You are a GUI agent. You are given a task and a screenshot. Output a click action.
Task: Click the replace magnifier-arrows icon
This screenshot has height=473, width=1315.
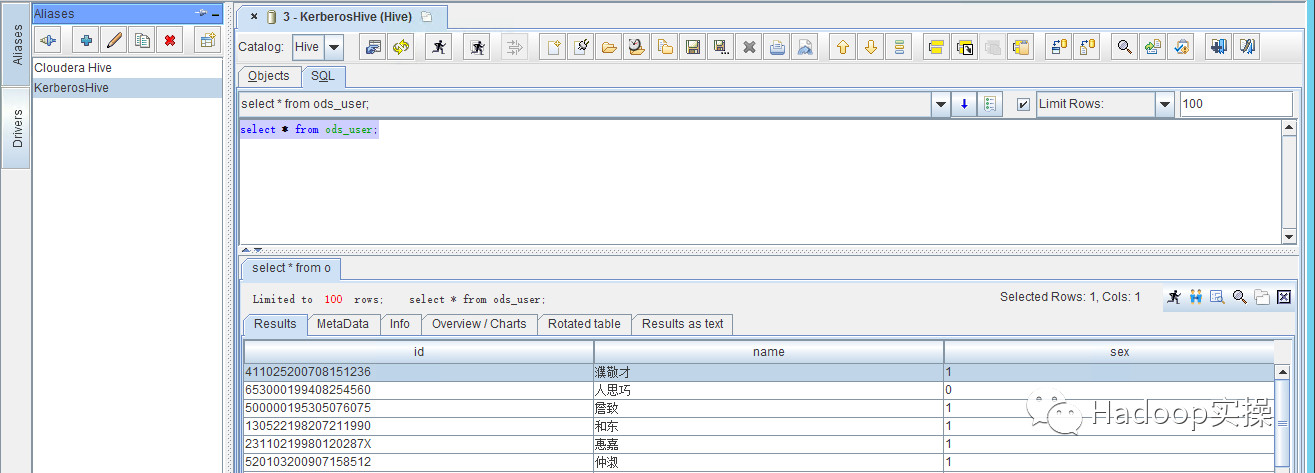(1153, 47)
